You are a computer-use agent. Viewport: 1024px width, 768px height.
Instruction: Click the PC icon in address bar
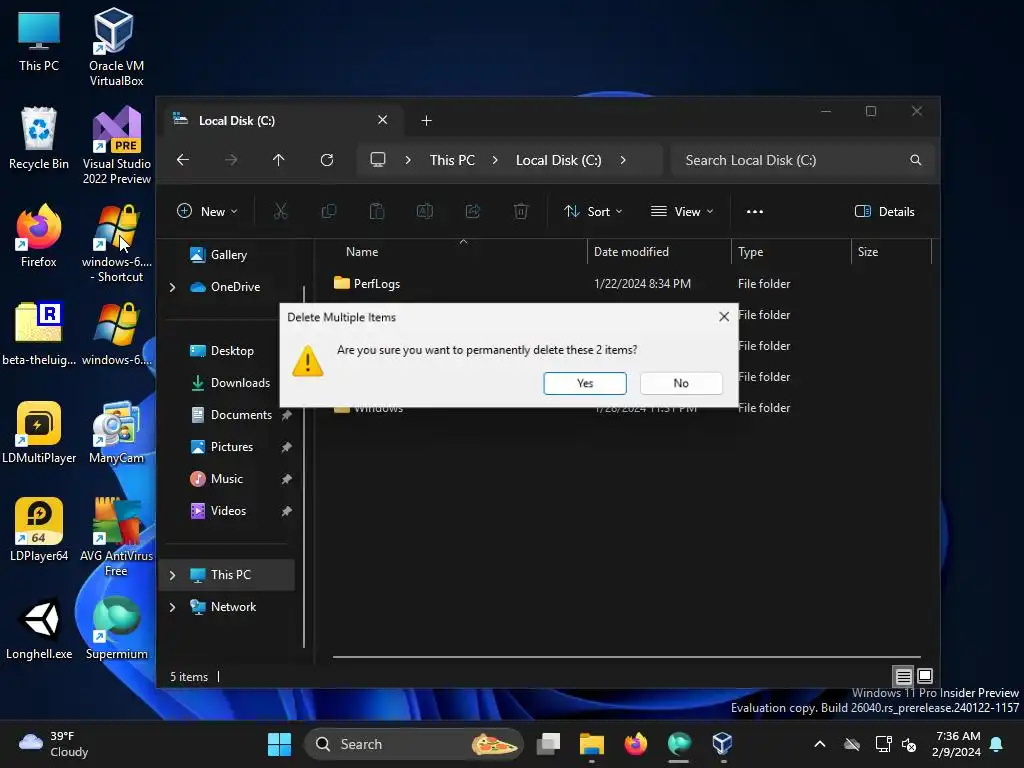click(x=378, y=160)
